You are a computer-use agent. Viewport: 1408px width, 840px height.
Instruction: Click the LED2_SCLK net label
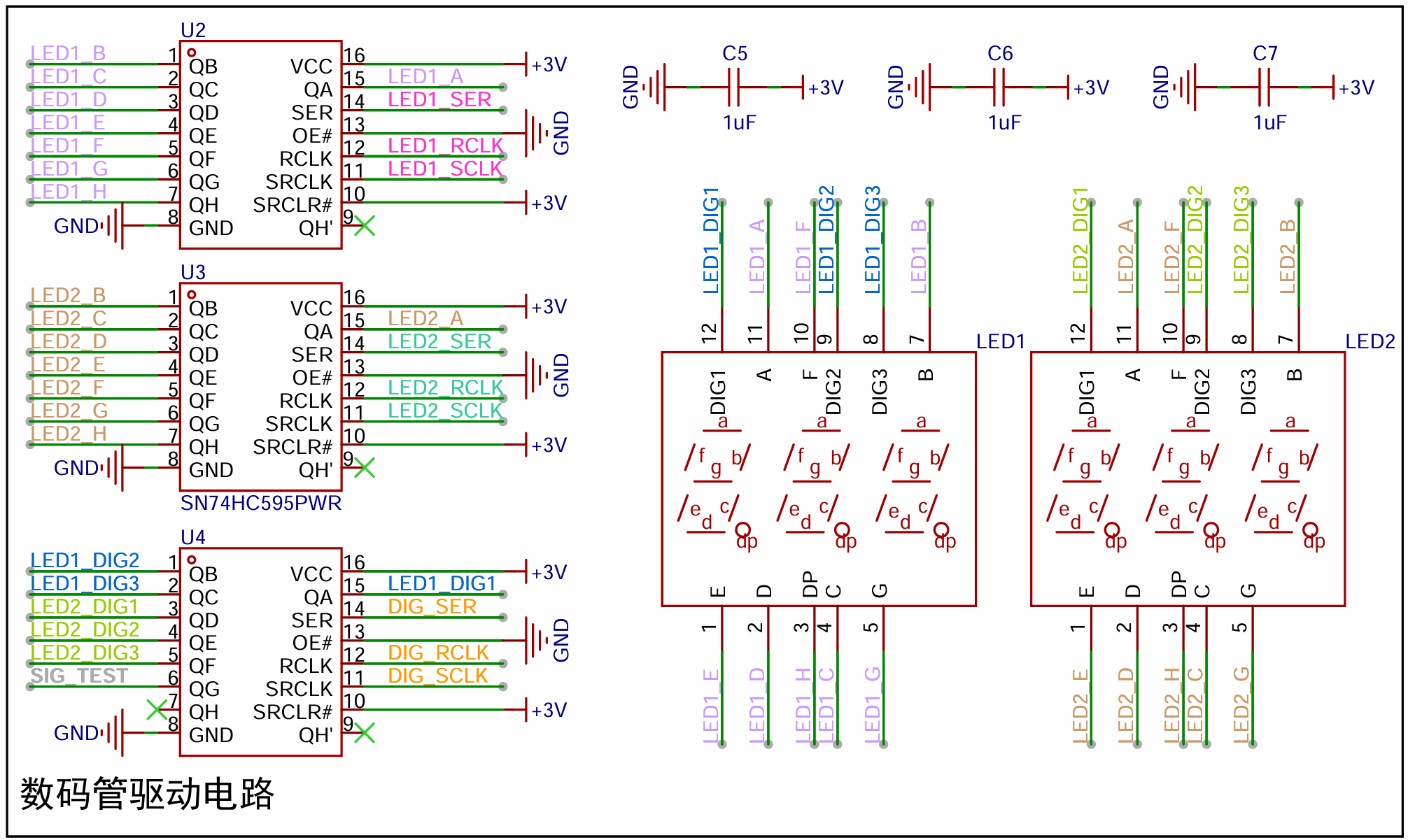446,411
